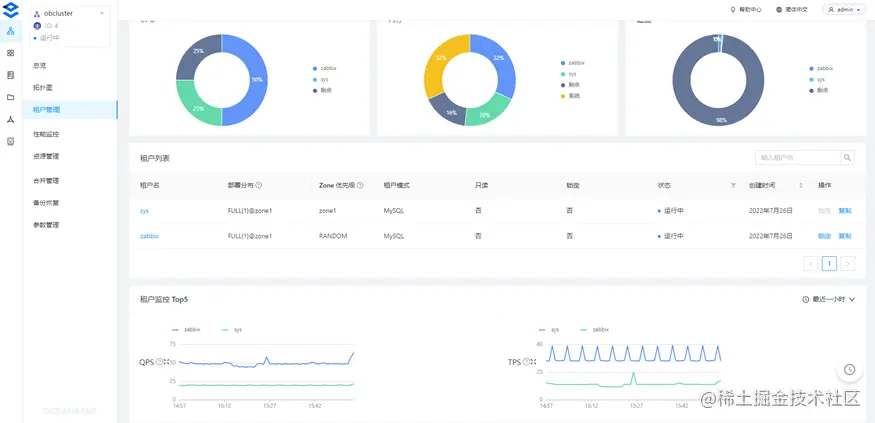Screen dimensions: 875x423
Task: Open the filter icon in 状态 column
Action: (x=733, y=185)
